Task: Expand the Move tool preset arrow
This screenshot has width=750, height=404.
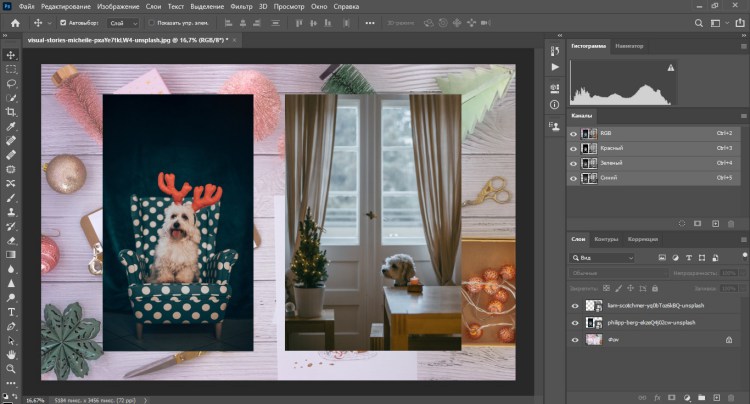Action: point(49,23)
